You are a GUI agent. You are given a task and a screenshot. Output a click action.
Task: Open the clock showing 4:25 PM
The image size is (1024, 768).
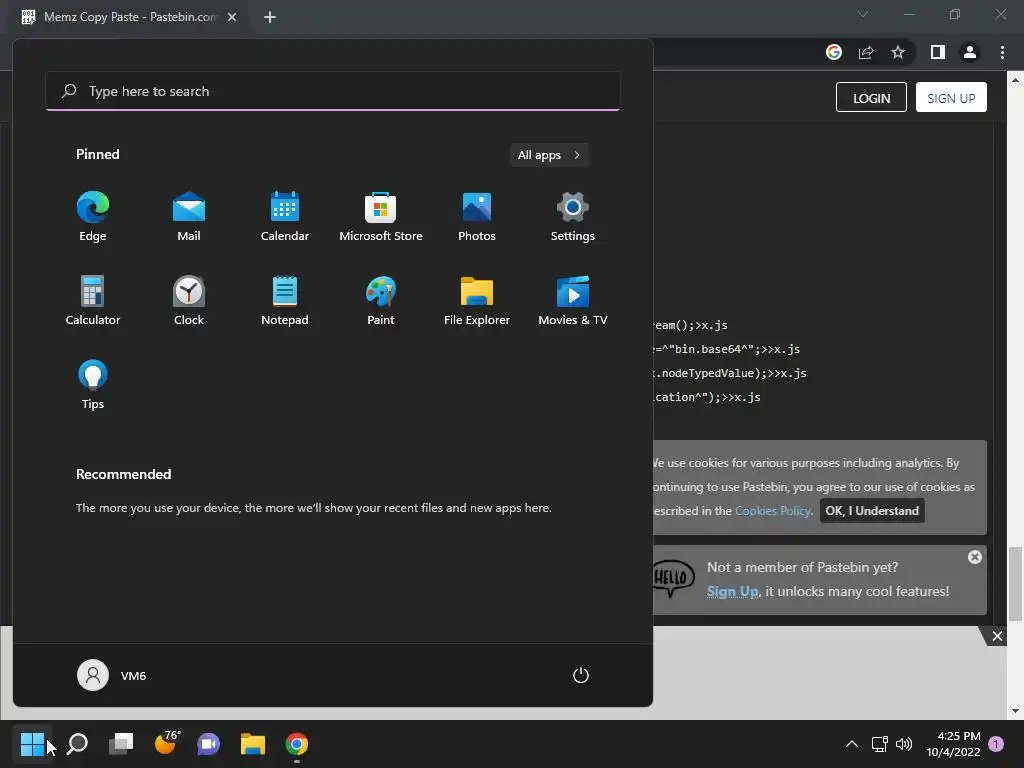click(x=953, y=744)
